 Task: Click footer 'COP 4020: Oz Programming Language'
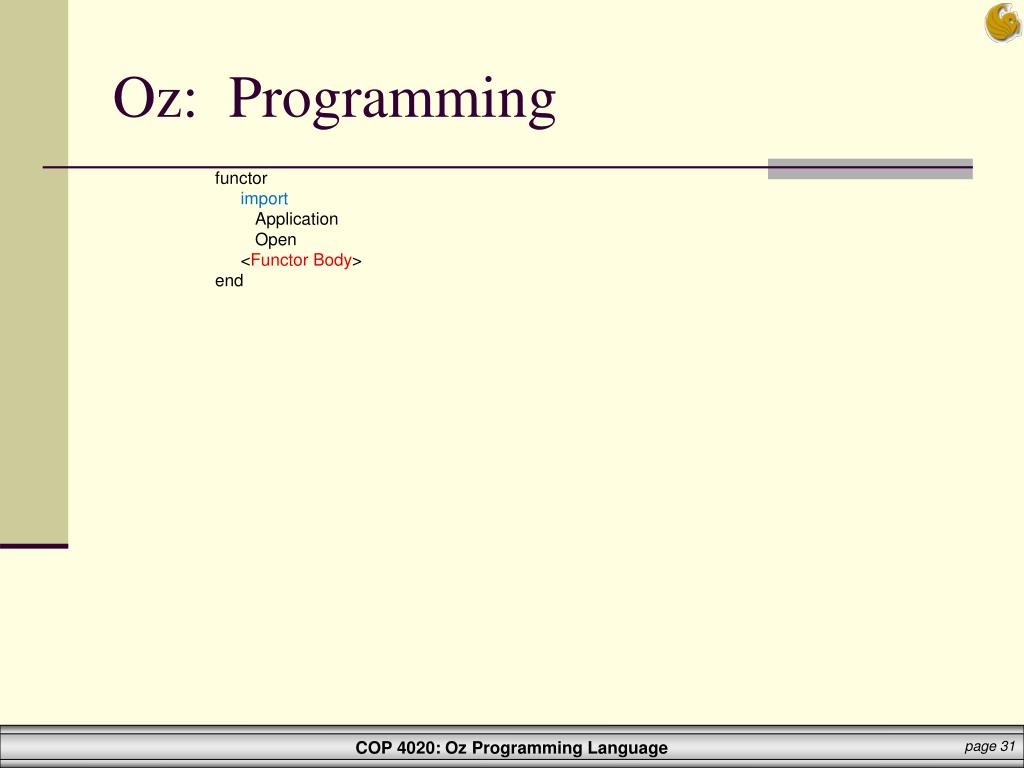[x=511, y=748]
